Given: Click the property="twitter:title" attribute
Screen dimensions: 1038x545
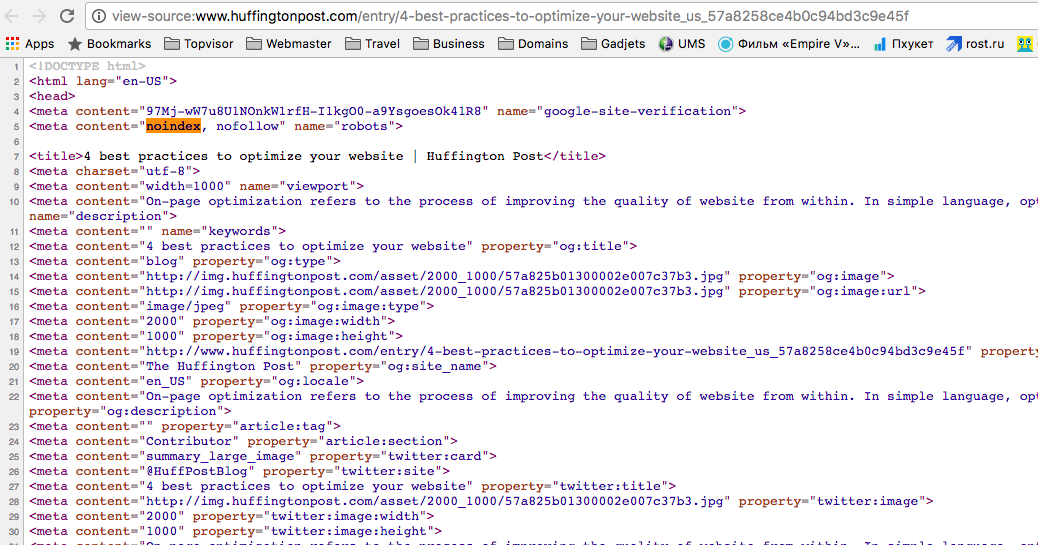Looking at the screenshot, I should click(575, 486).
